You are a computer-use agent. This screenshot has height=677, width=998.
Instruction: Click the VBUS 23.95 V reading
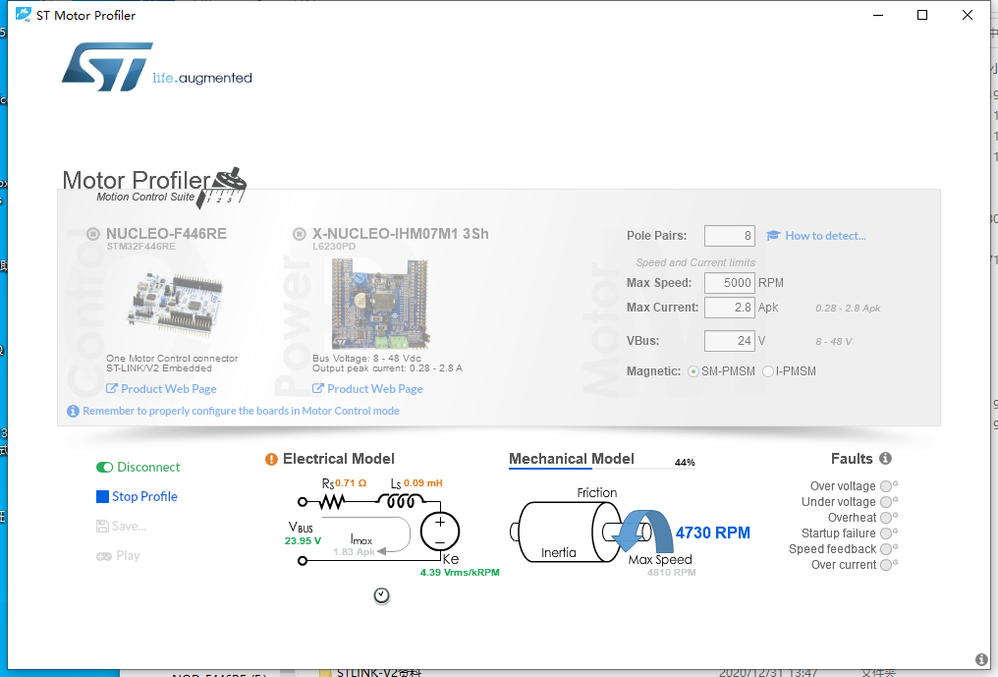coord(303,541)
